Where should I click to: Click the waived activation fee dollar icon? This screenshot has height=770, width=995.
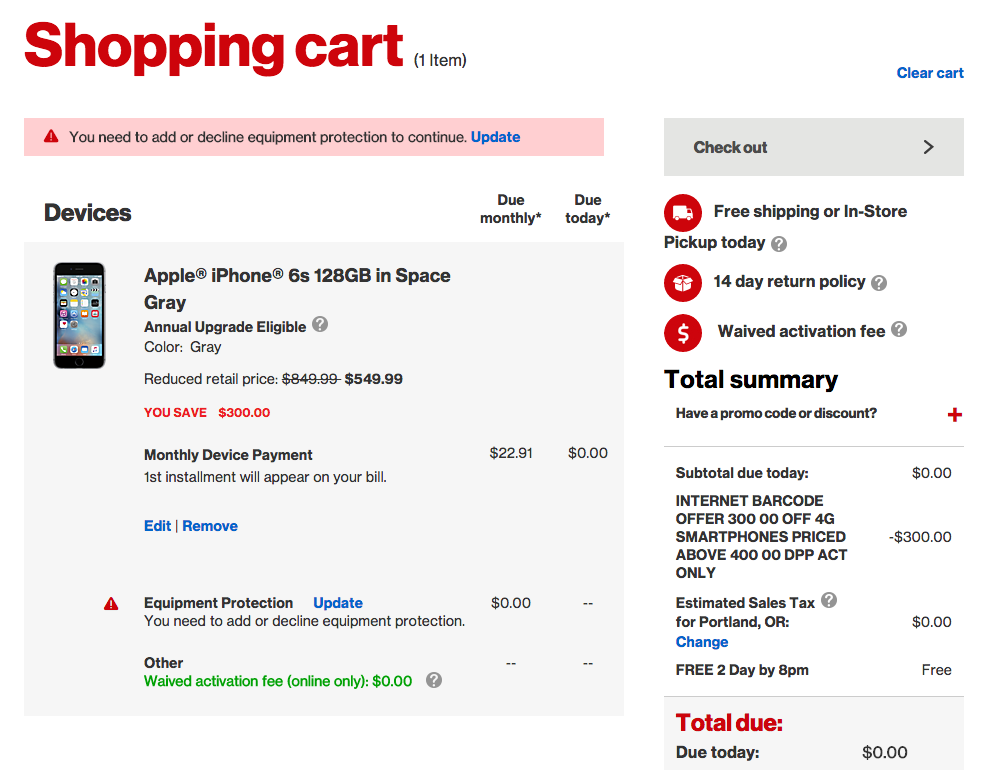pos(683,332)
